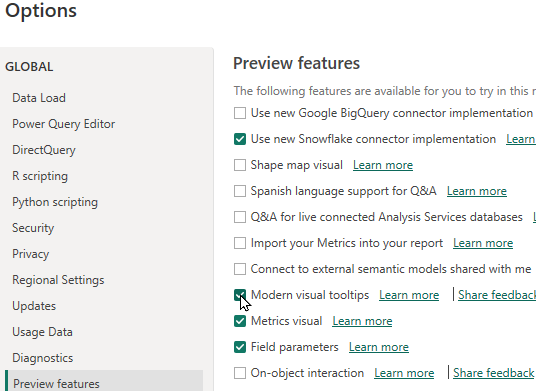
Task: Enable the Shape map visual checkbox
Action: [240, 165]
